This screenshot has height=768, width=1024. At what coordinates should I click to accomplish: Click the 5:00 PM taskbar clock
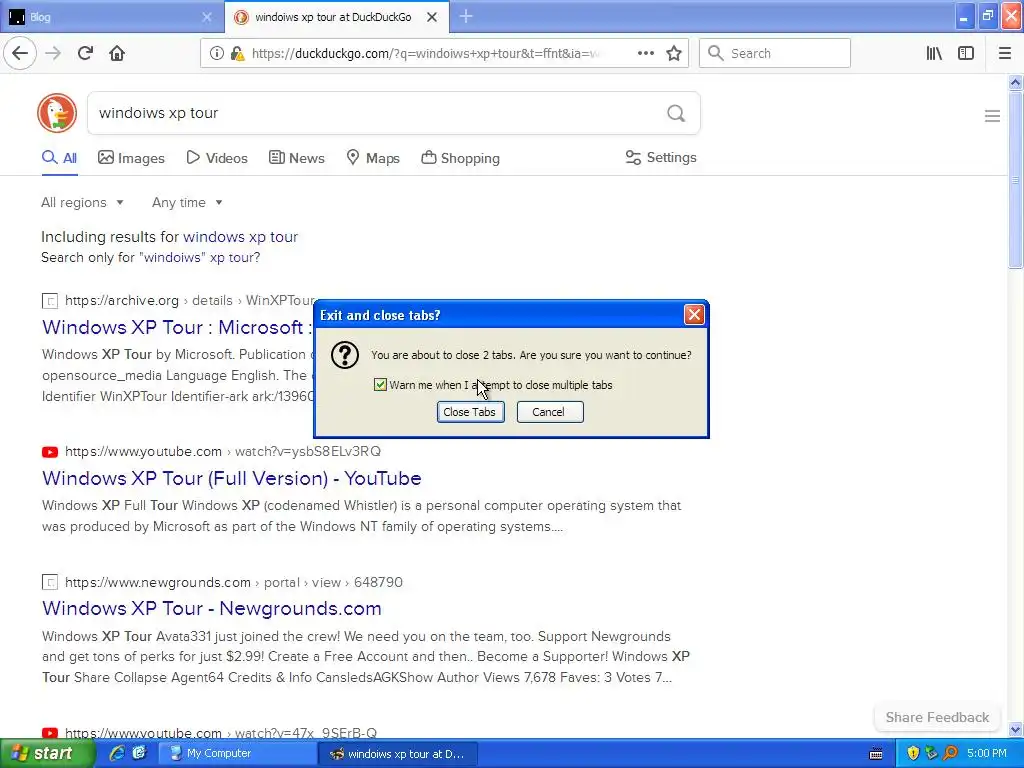coord(986,753)
